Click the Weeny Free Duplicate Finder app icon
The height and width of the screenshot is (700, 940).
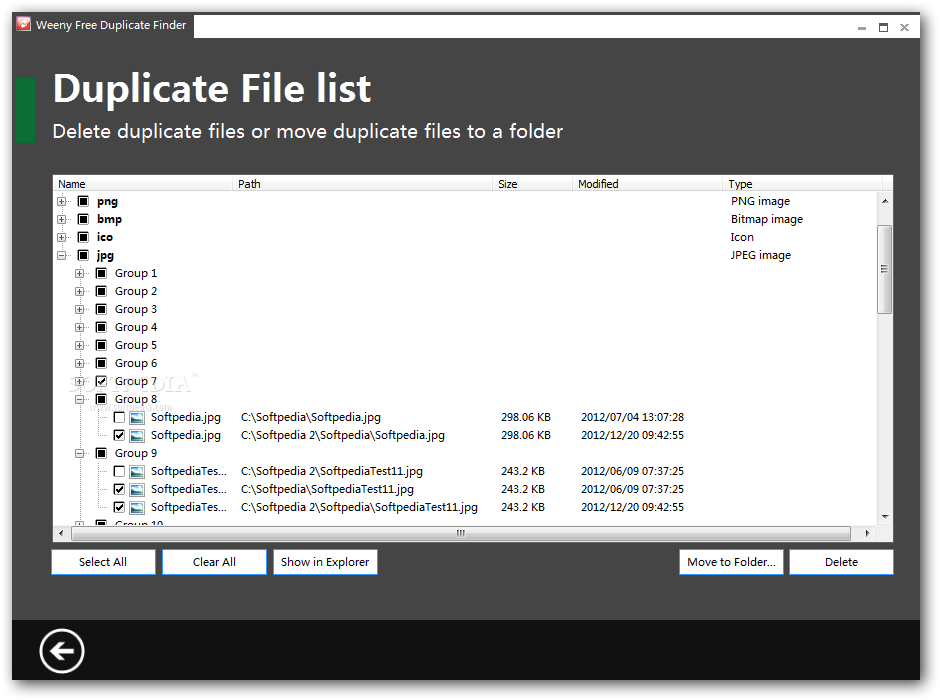[23, 25]
